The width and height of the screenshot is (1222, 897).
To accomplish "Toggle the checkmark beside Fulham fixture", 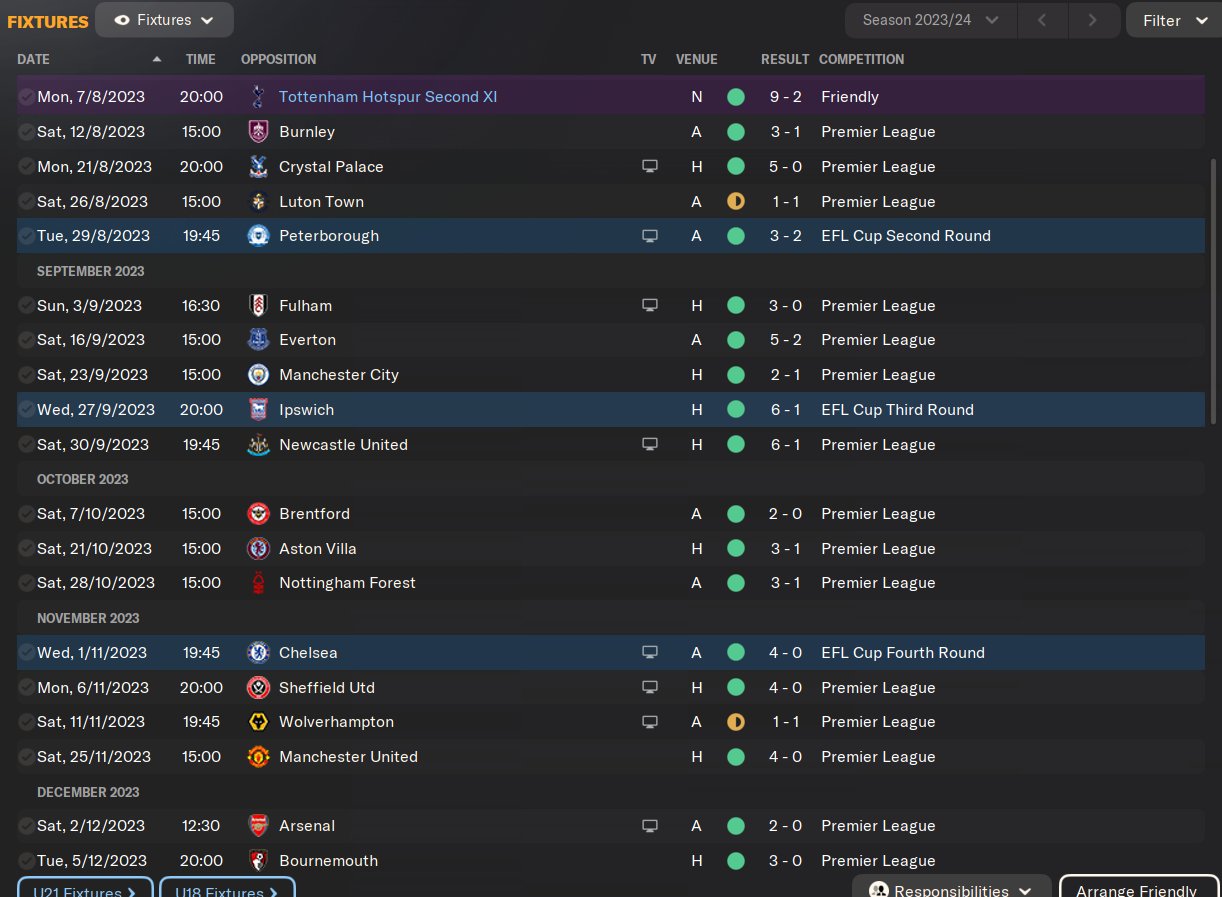I will (26, 306).
